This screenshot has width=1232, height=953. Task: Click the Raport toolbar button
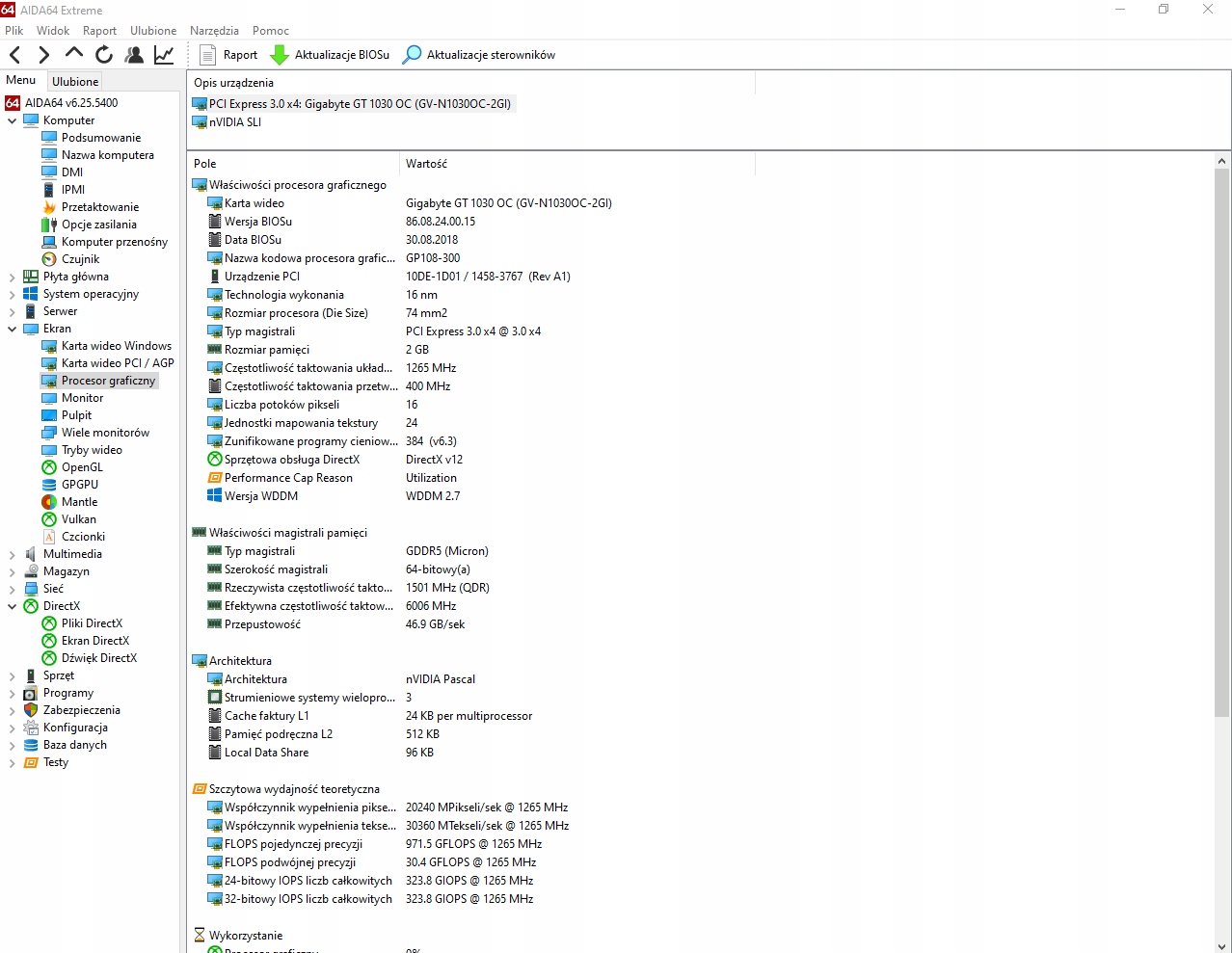[x=228, y=55]
